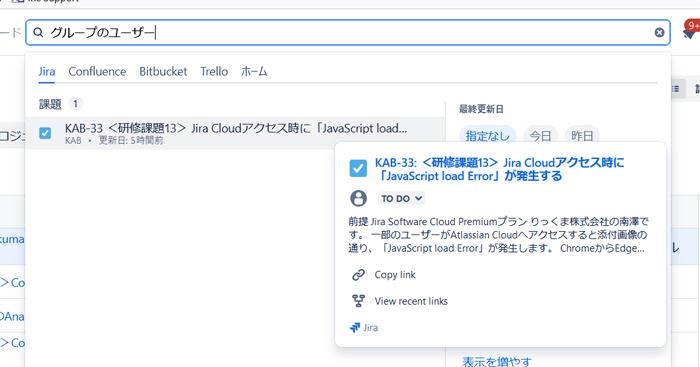Switch to the Confluence tab
This screenshot has height=367, width=700.
[97, 71]
